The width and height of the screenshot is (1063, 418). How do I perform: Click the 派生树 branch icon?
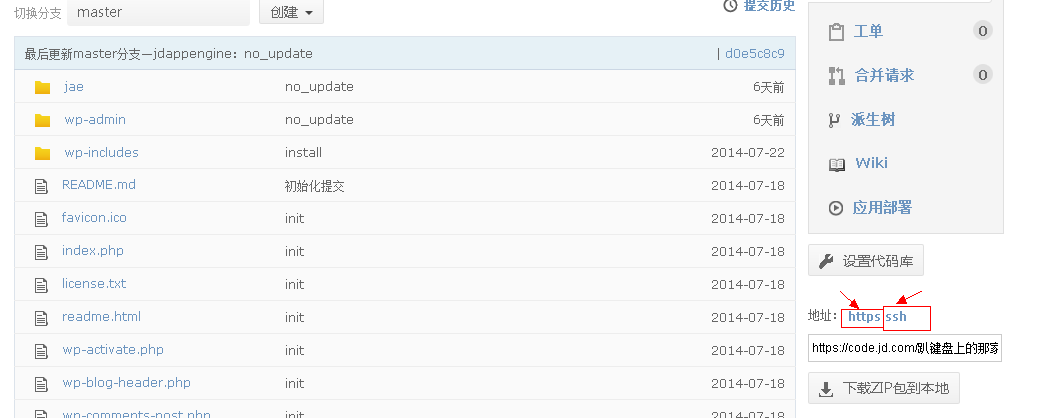pos(835,120)
